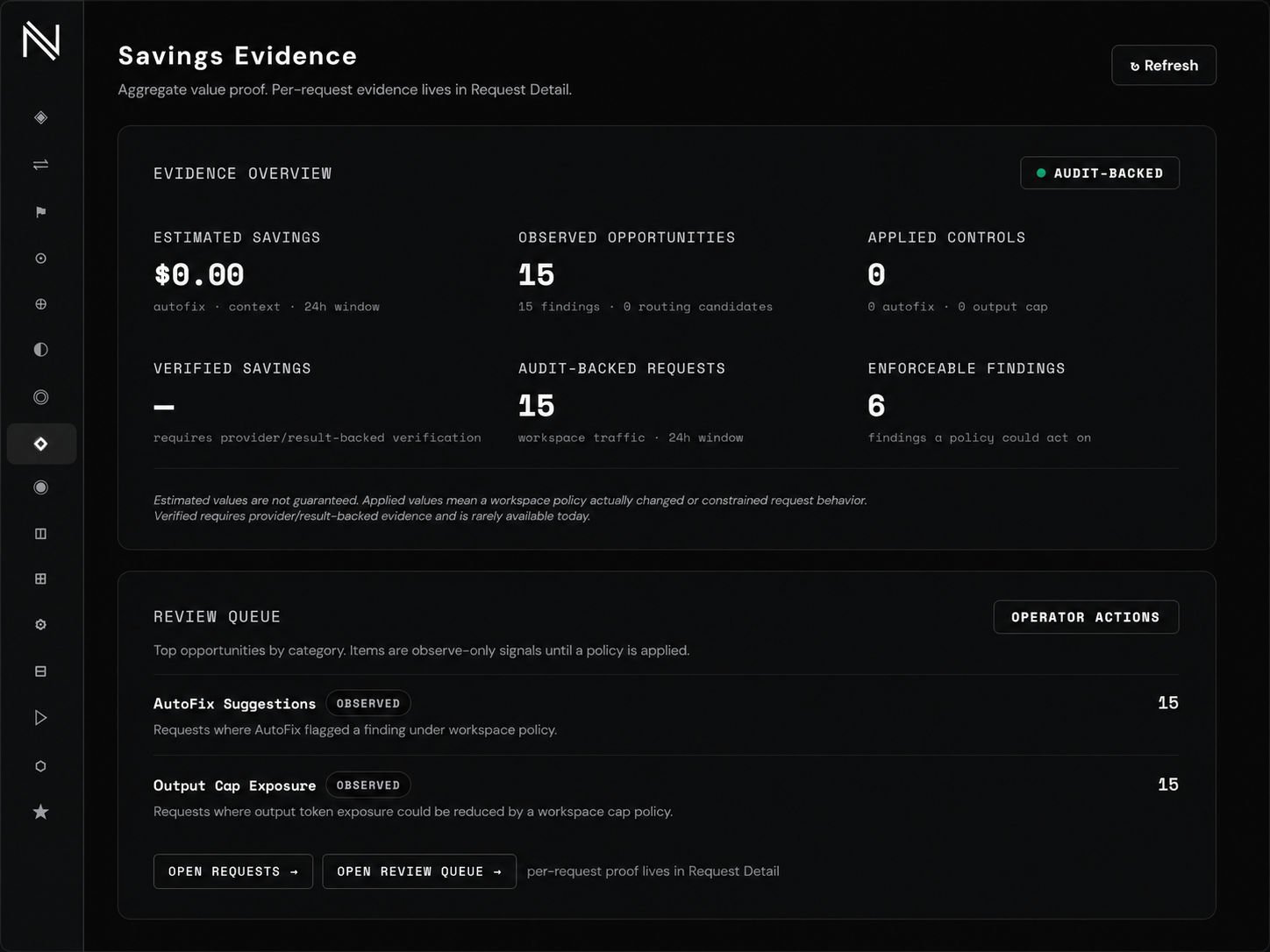Click the Open Requests button
The width and height of the screenshot is (1270, 952).
click(x=233, y=871)
